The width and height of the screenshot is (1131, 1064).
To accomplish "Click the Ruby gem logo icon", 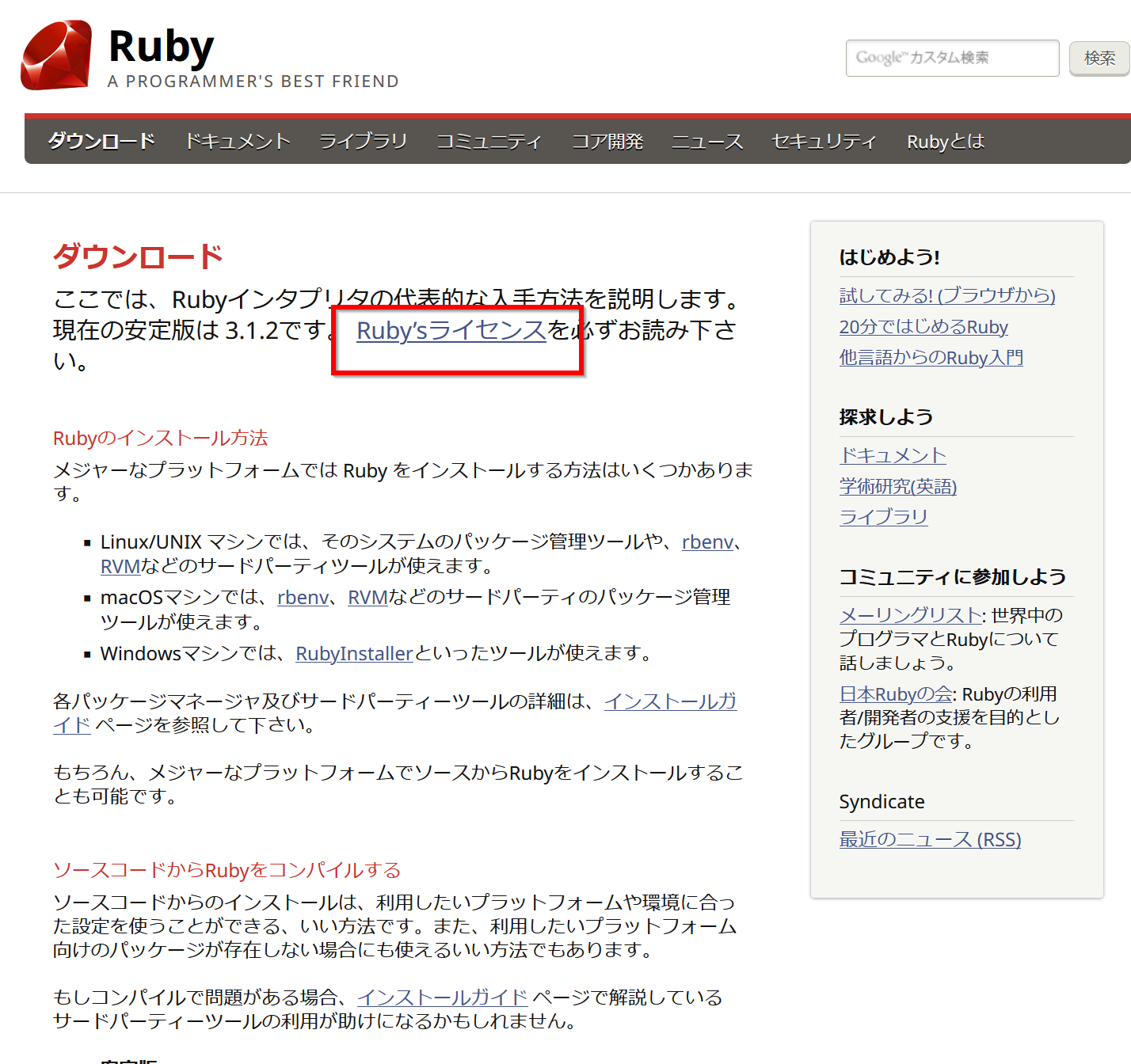I will pyautogui.click(x=56, y=55).
